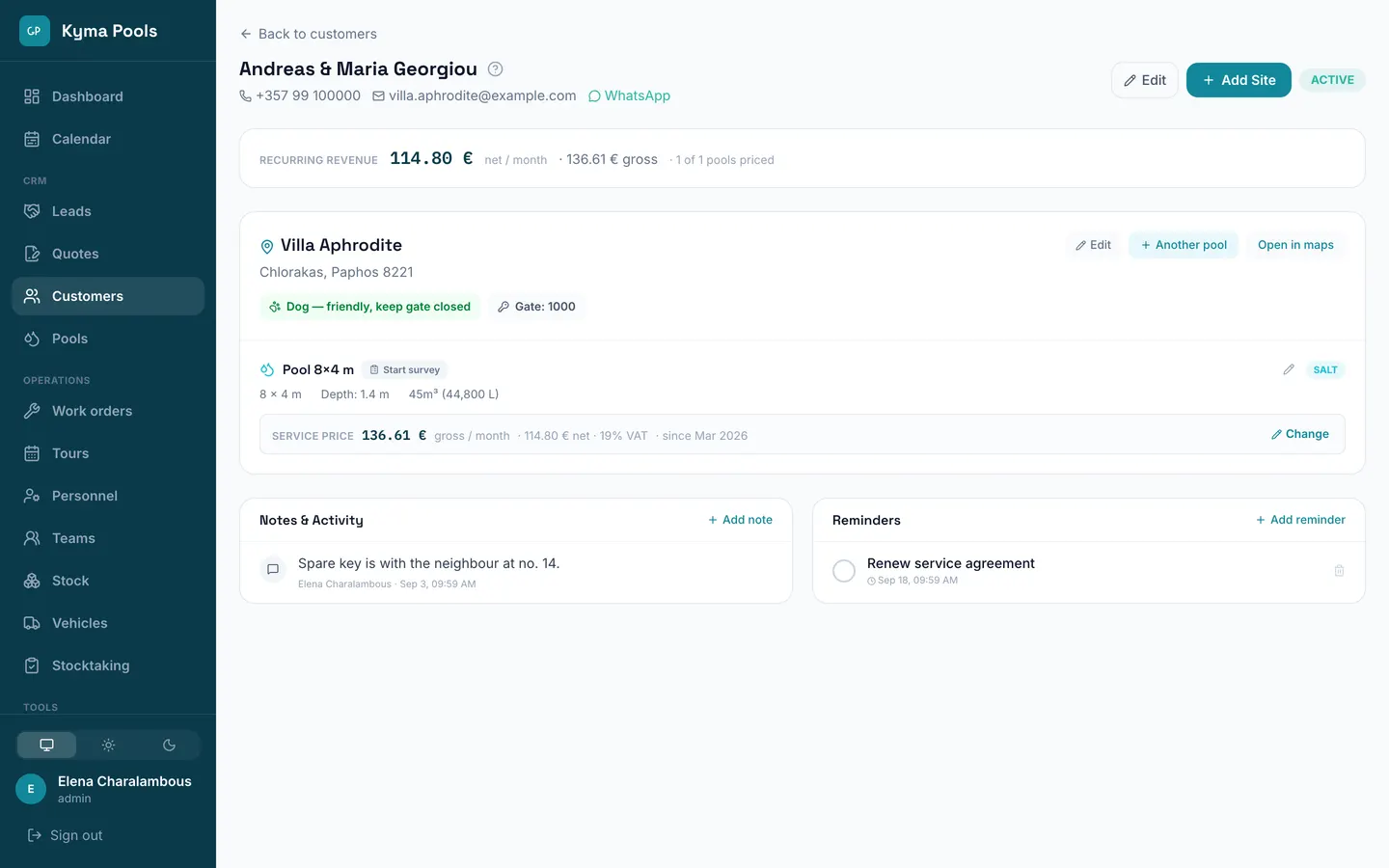Click the Gate: 1000 key tag
Image resolution: width=1389 pixels, height=868 pixels.
coord(536,307)
